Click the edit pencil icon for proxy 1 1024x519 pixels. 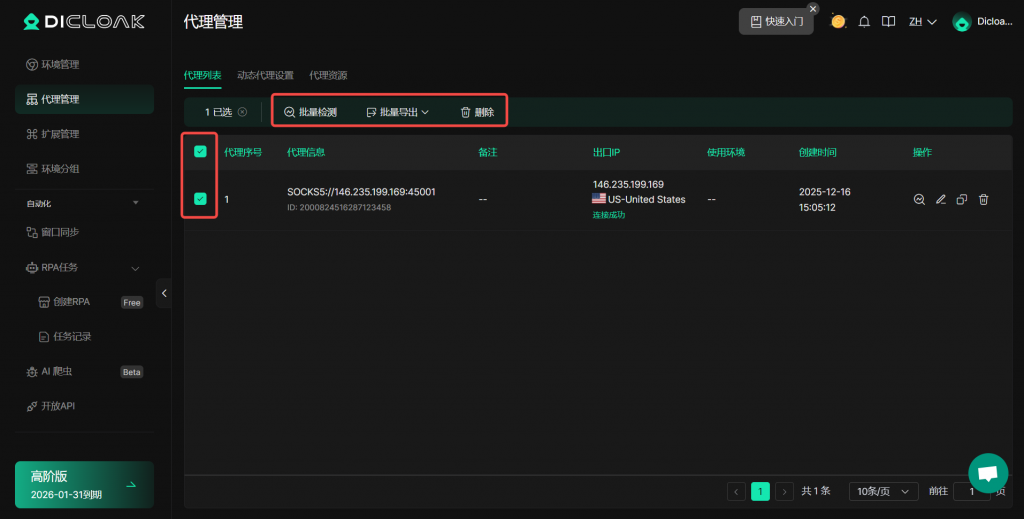tap(940, 200)
